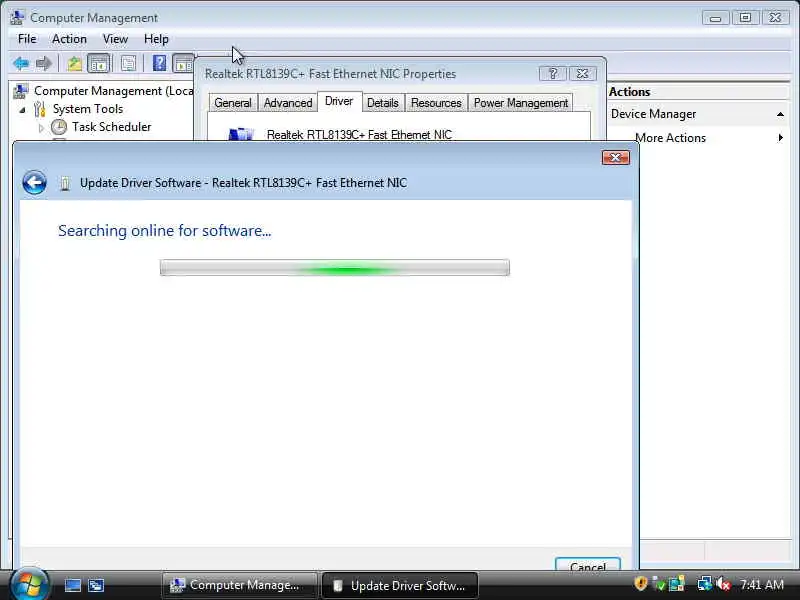
Task: Open the Action menu
Action: (x=69, y=39)
